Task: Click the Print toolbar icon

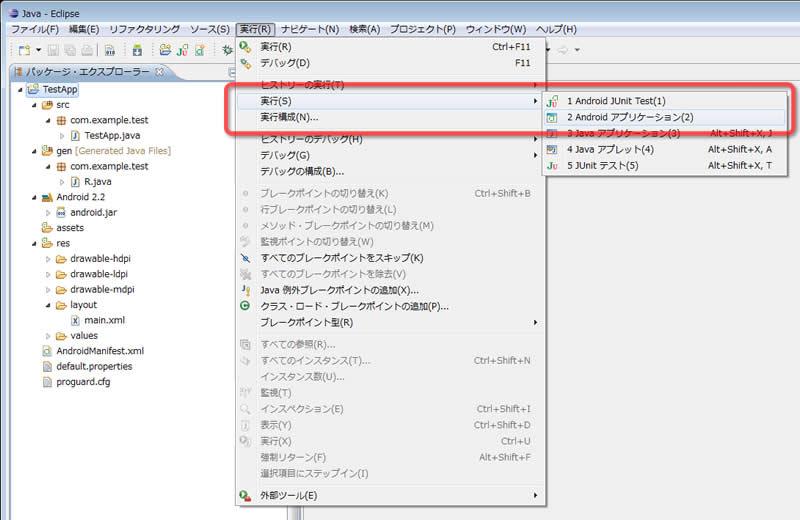Action: coord(88,50)
